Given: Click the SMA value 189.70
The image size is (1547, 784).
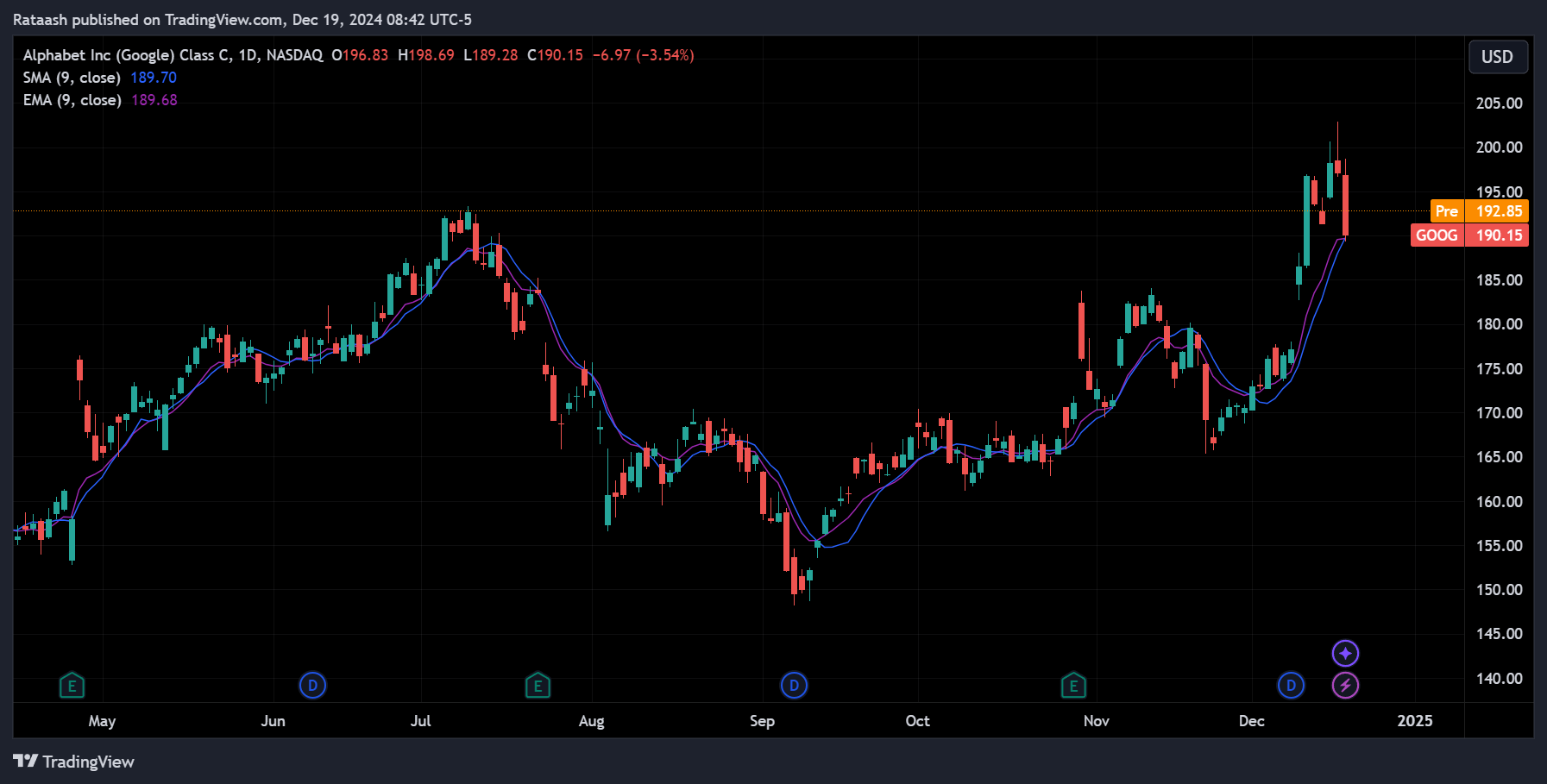Looking at the screenshot, I should coord(154,78).
